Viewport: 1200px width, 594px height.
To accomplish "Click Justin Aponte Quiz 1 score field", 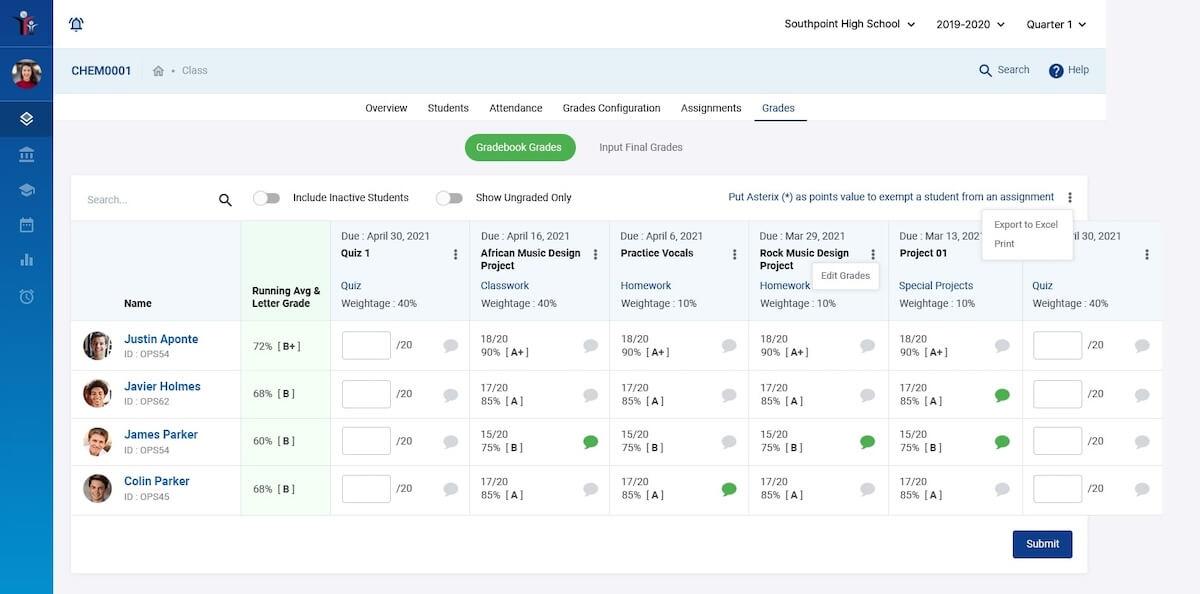I will pos(366,345).
